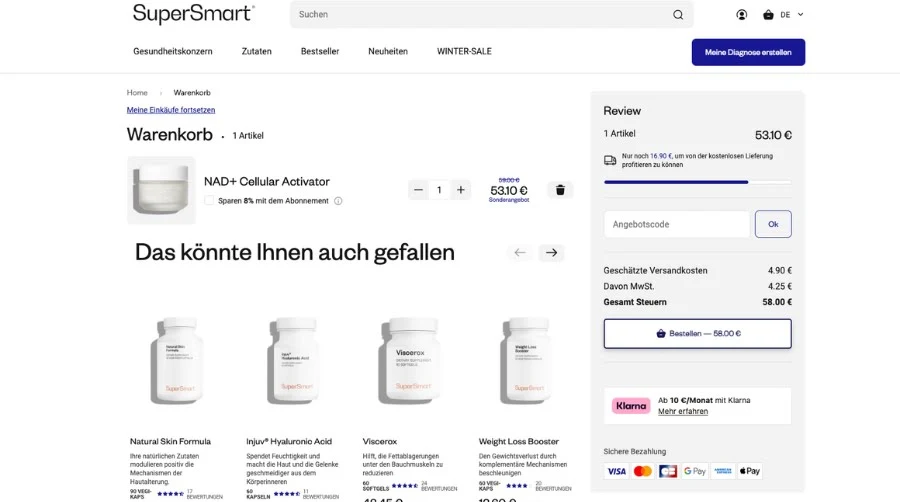Enable the Sparen 8% subscription checkbox
The width and height of the screenshot is (900, 502).
coord(209,200)
